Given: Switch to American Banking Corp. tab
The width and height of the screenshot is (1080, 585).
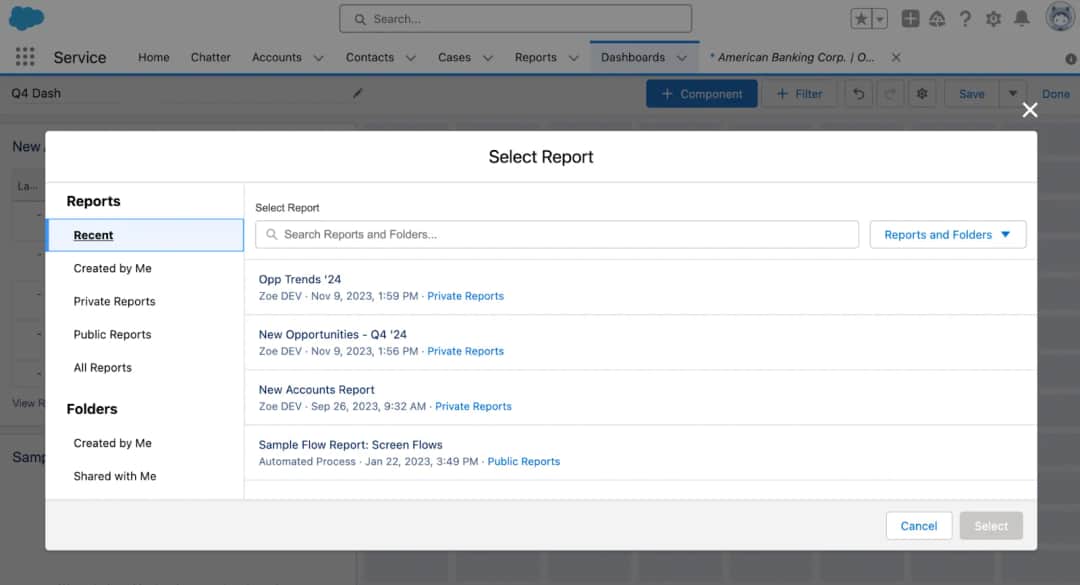Looking at the screenshot, I should click(792, 57).
